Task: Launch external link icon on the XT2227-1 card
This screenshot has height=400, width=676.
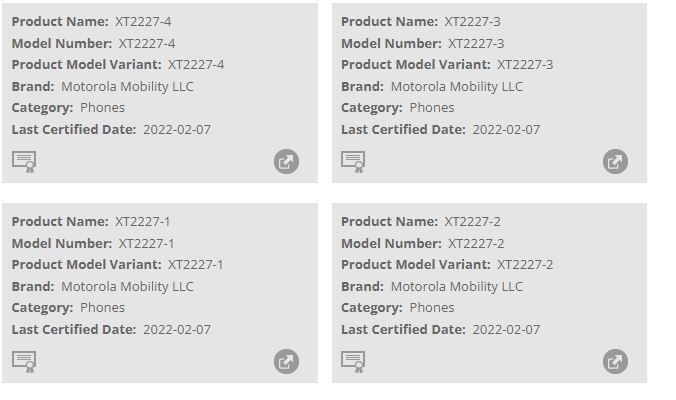Action: [x=287, y=361]
